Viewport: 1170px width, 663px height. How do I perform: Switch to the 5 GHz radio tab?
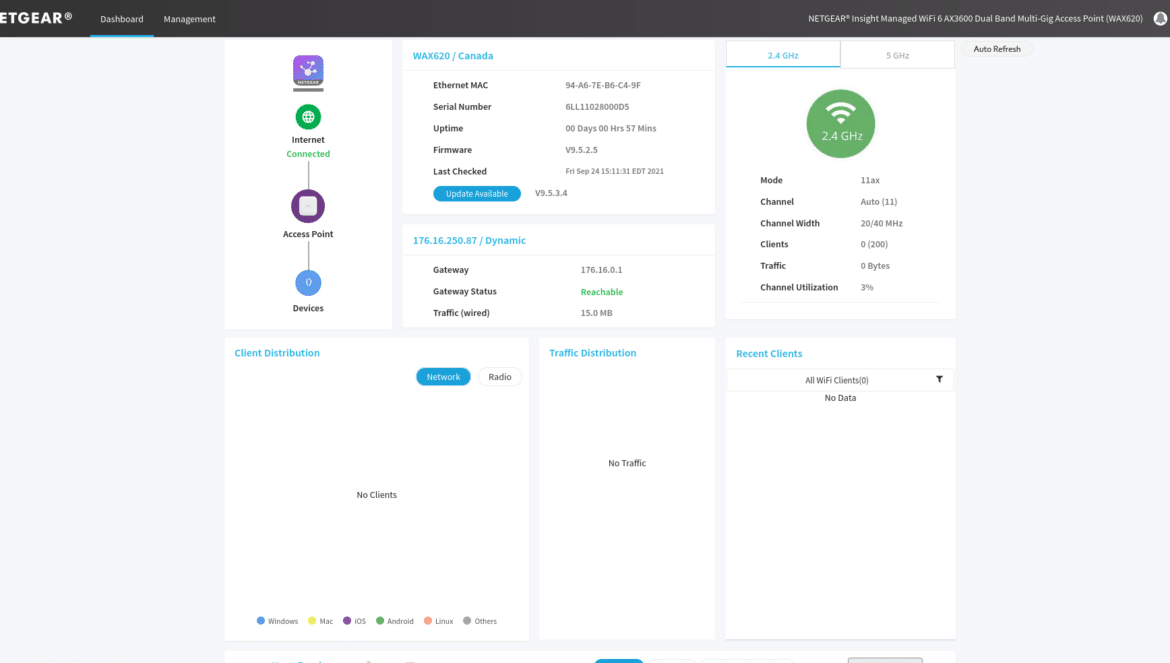897,55
